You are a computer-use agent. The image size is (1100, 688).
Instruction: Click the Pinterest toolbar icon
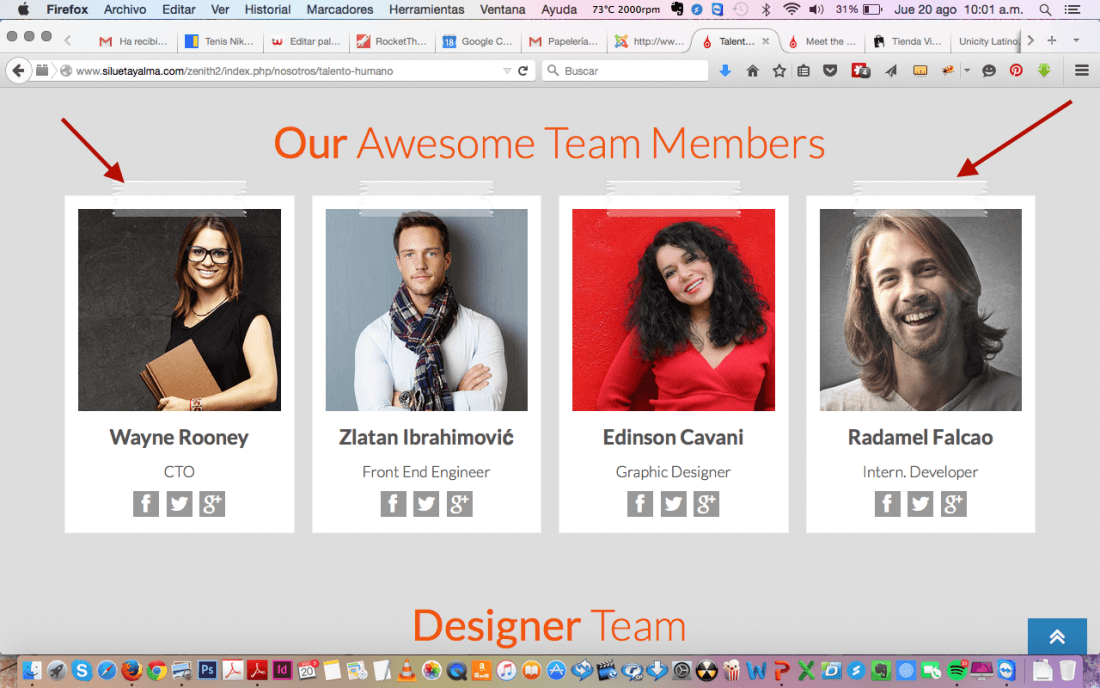pyautogui.click(x=1016, y=70)
